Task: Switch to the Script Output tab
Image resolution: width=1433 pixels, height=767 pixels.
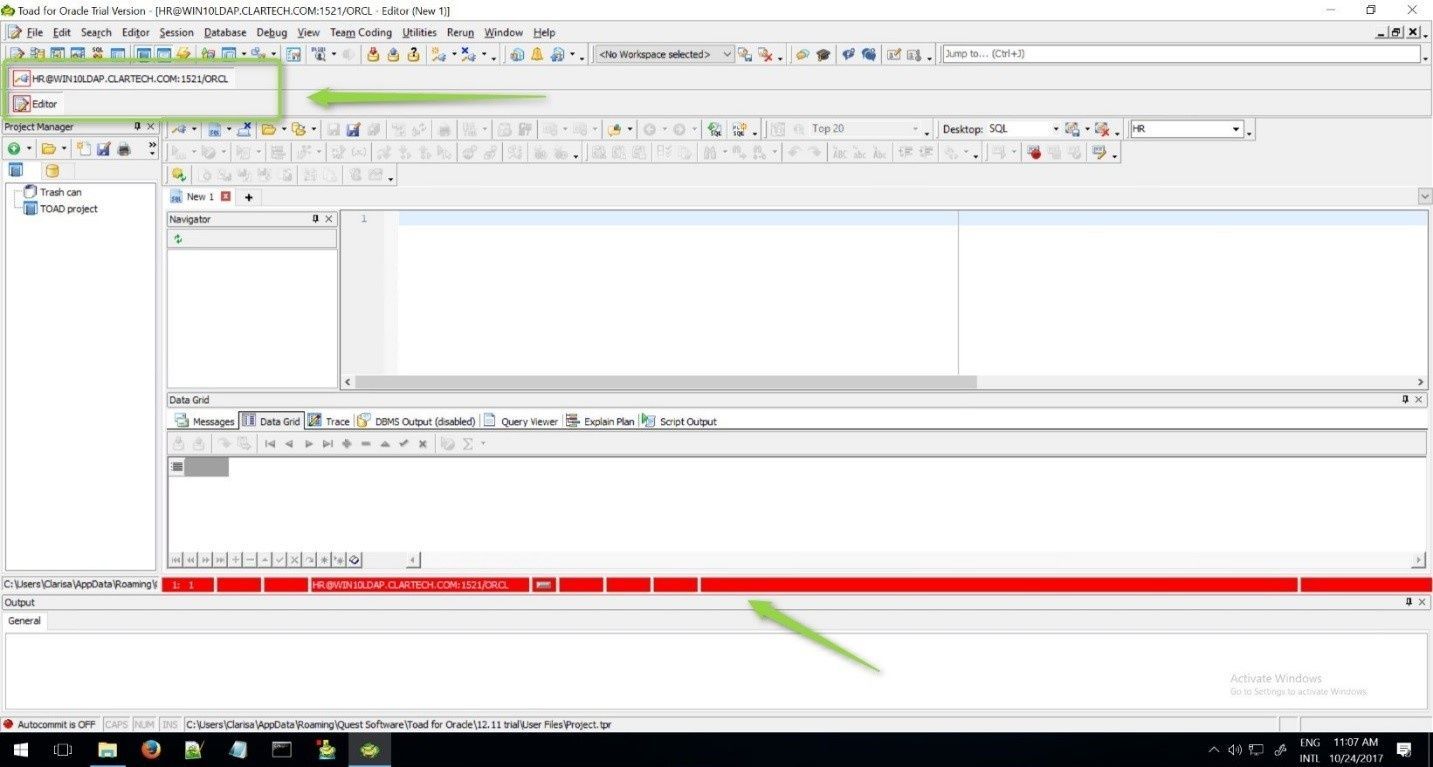Action: 679,421
